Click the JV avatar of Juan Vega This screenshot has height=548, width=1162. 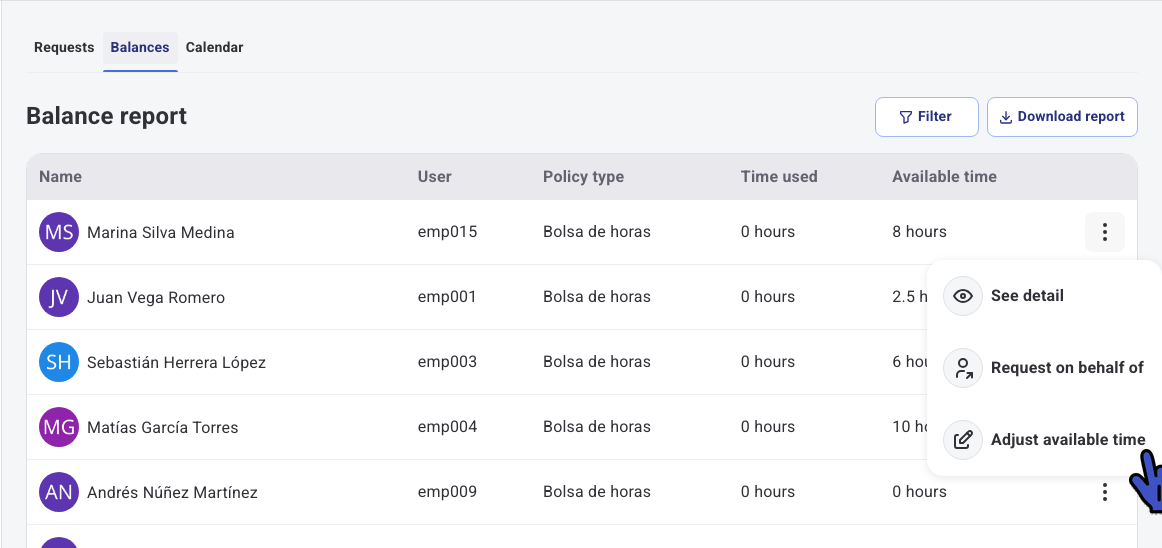pos(59,297)
